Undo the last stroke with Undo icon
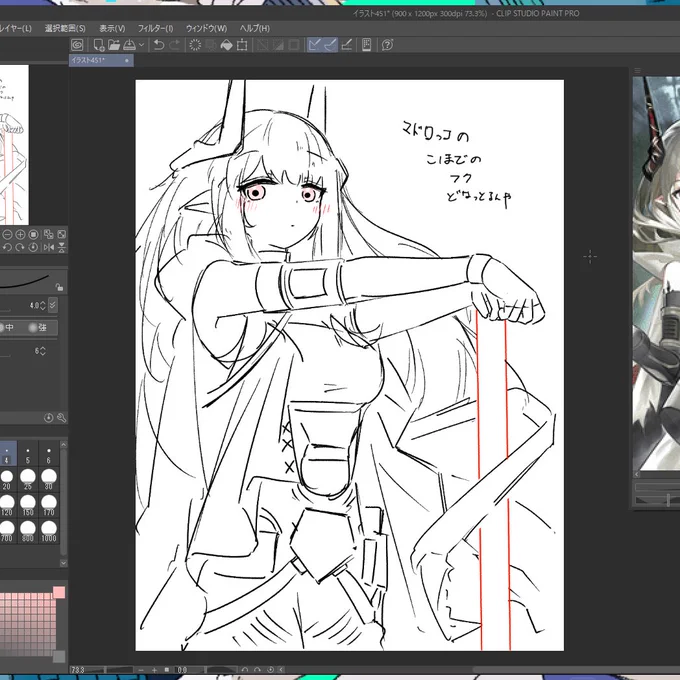This screenshot has width=680, height=680. coord(159,45)
